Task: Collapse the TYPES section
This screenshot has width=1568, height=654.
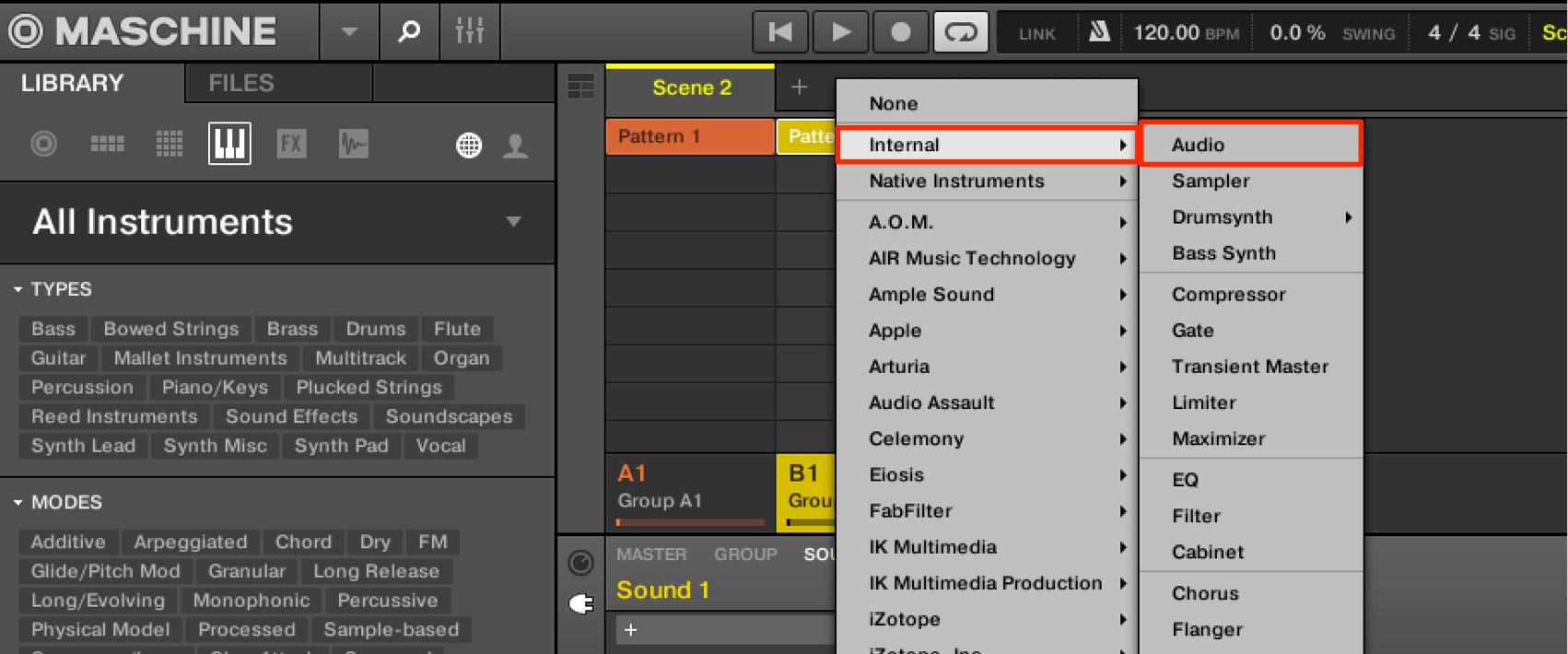Action: pos(18,289)
